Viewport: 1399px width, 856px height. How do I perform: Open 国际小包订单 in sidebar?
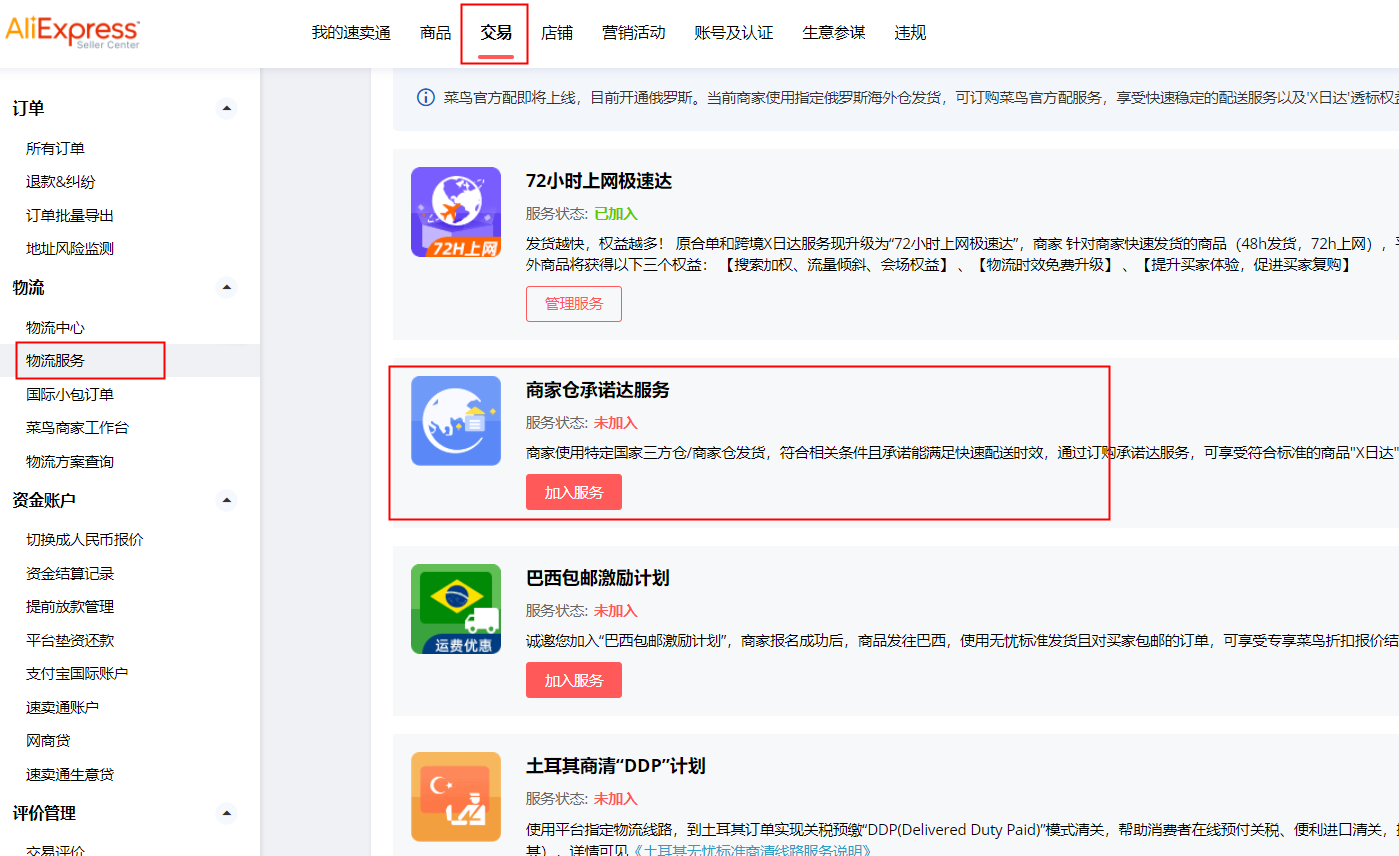(70, 394)
